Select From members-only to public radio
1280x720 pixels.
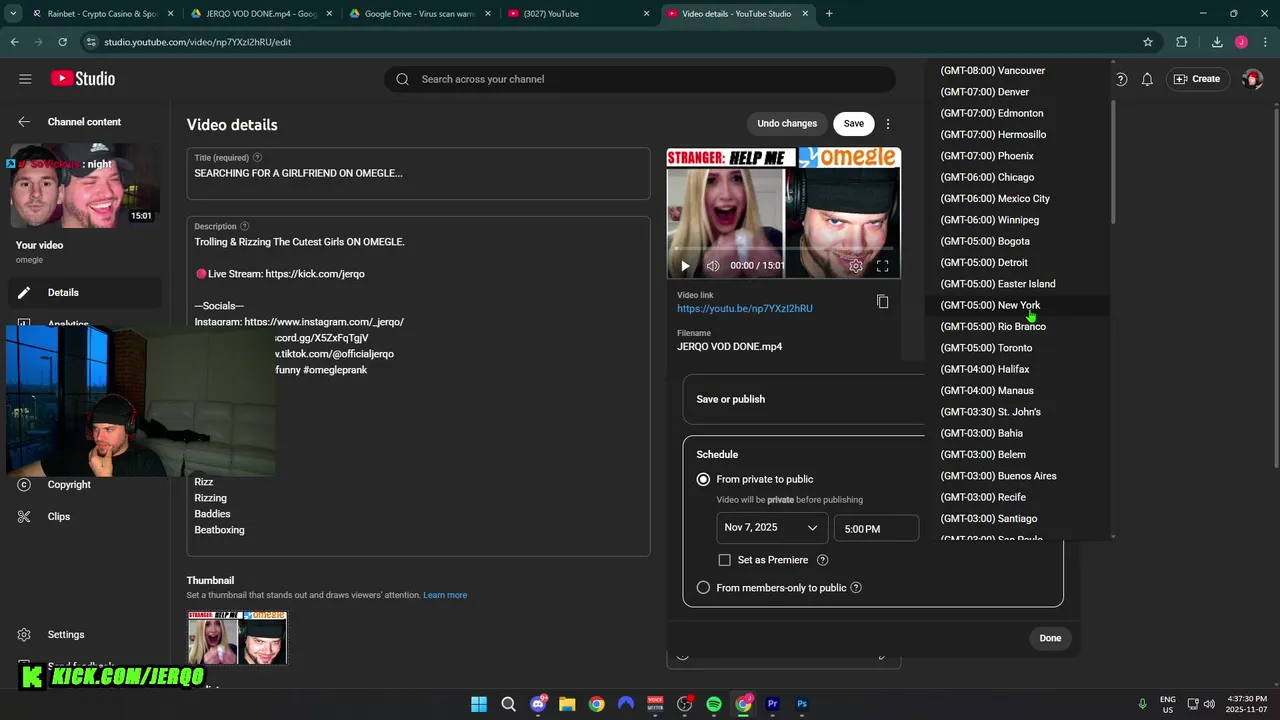pos(703,588)
